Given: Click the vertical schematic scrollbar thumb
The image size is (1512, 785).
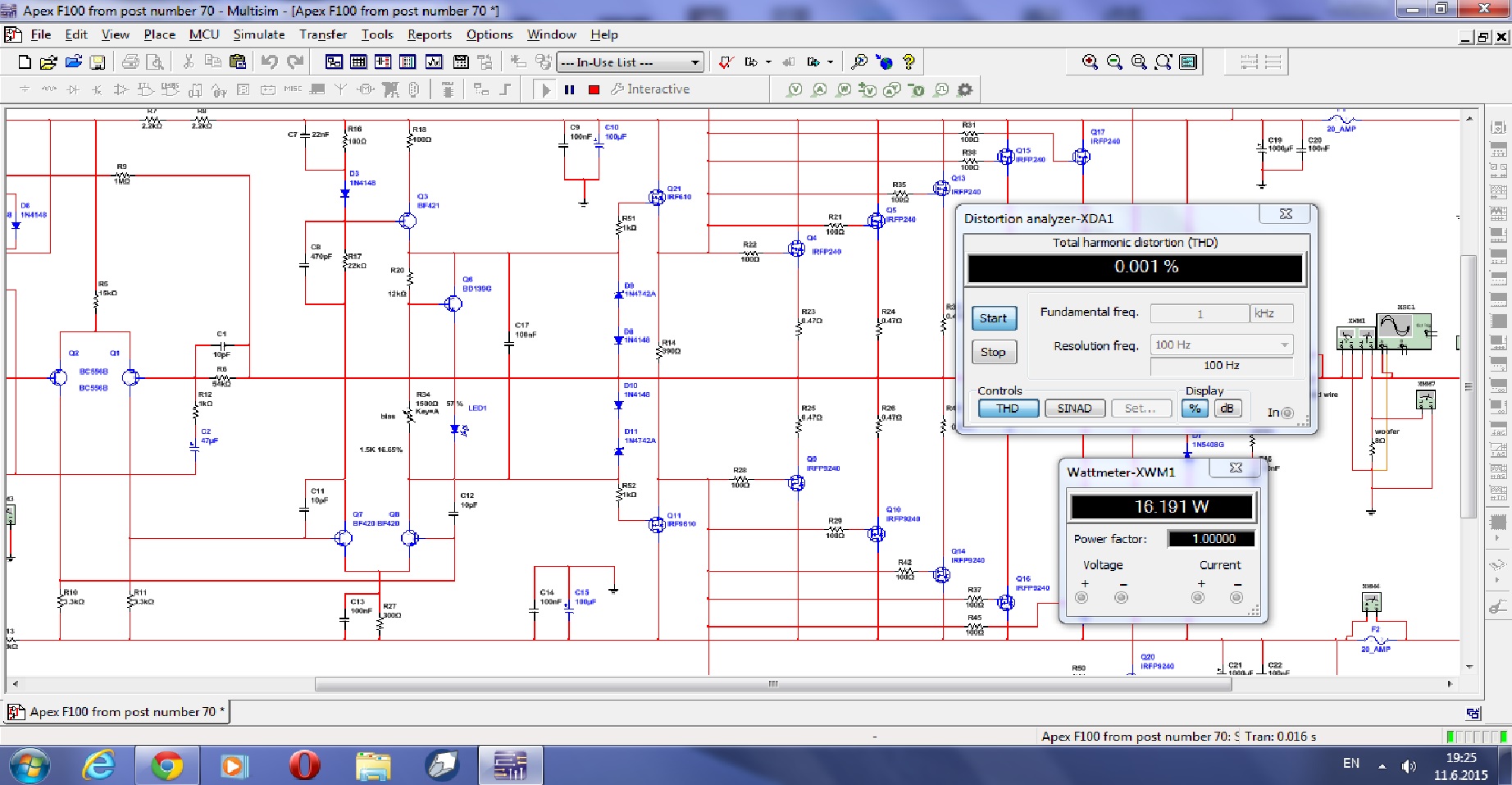Looking at the screenshot, I should click(1469, 386).
